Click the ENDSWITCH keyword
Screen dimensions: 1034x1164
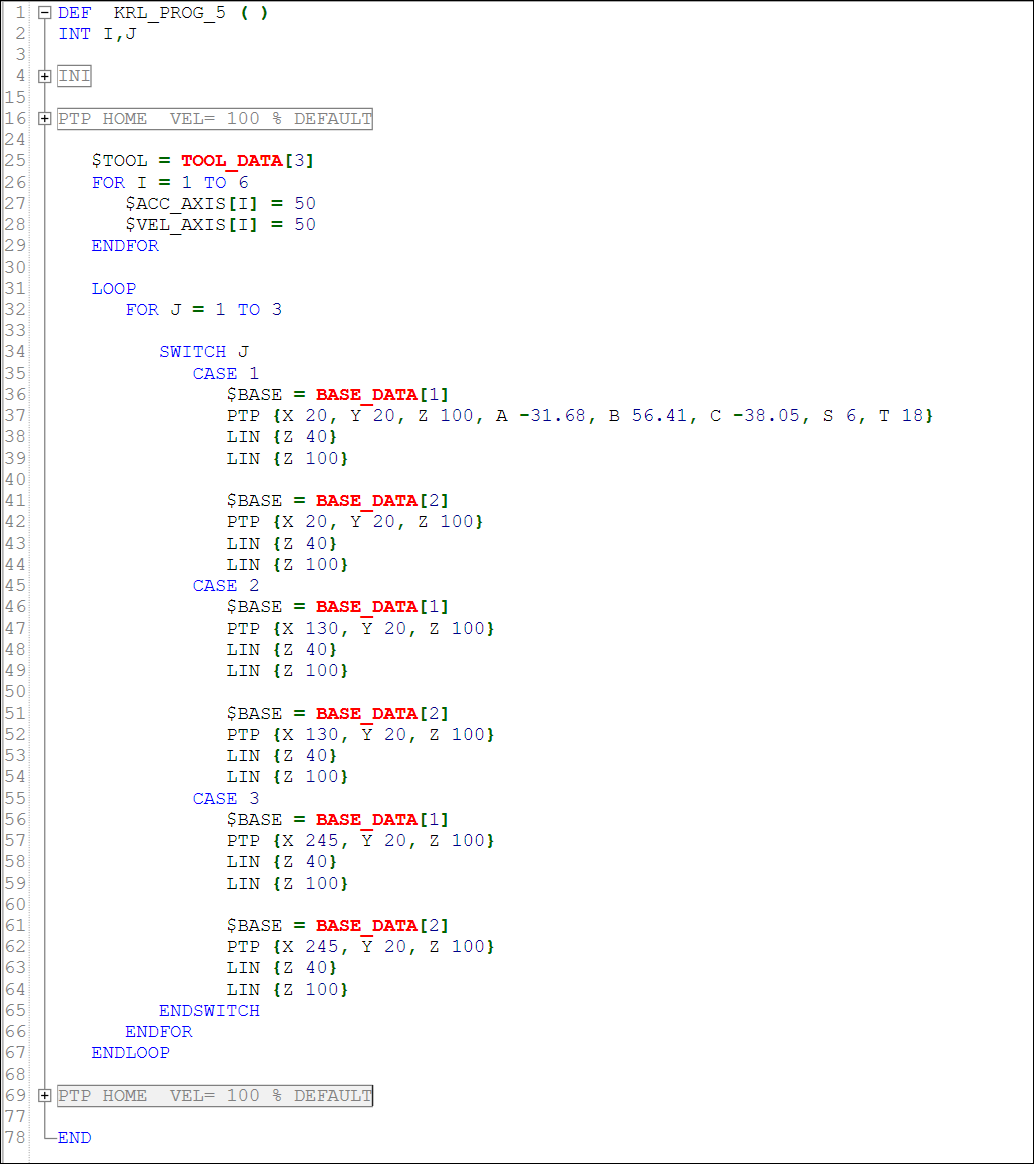[x=209, y=1011]
